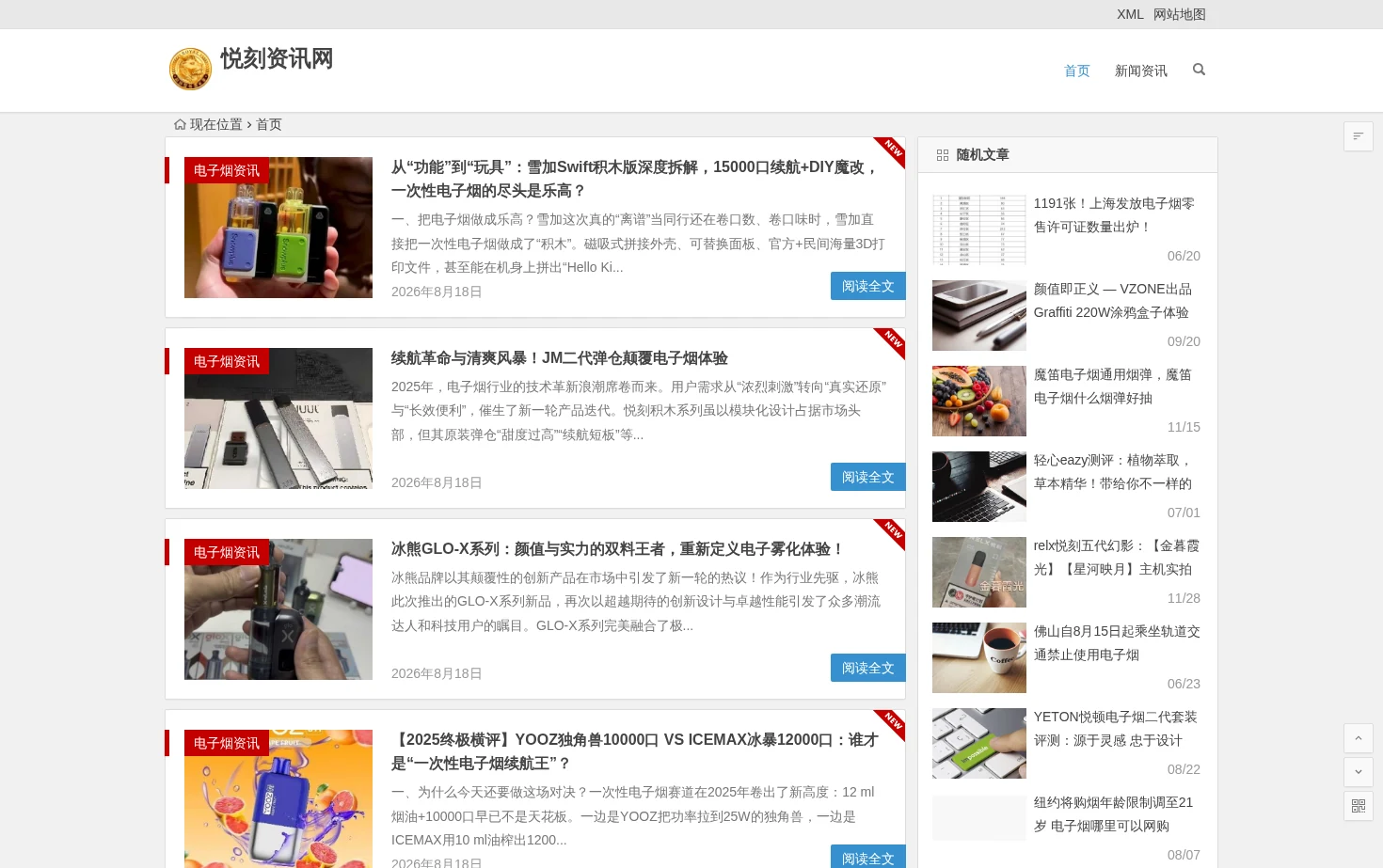Image resolution: width=1383 pixels, height=868 pixels.
Task: Open the 新闻资讯 navigation item
Action: (1141, 71)
